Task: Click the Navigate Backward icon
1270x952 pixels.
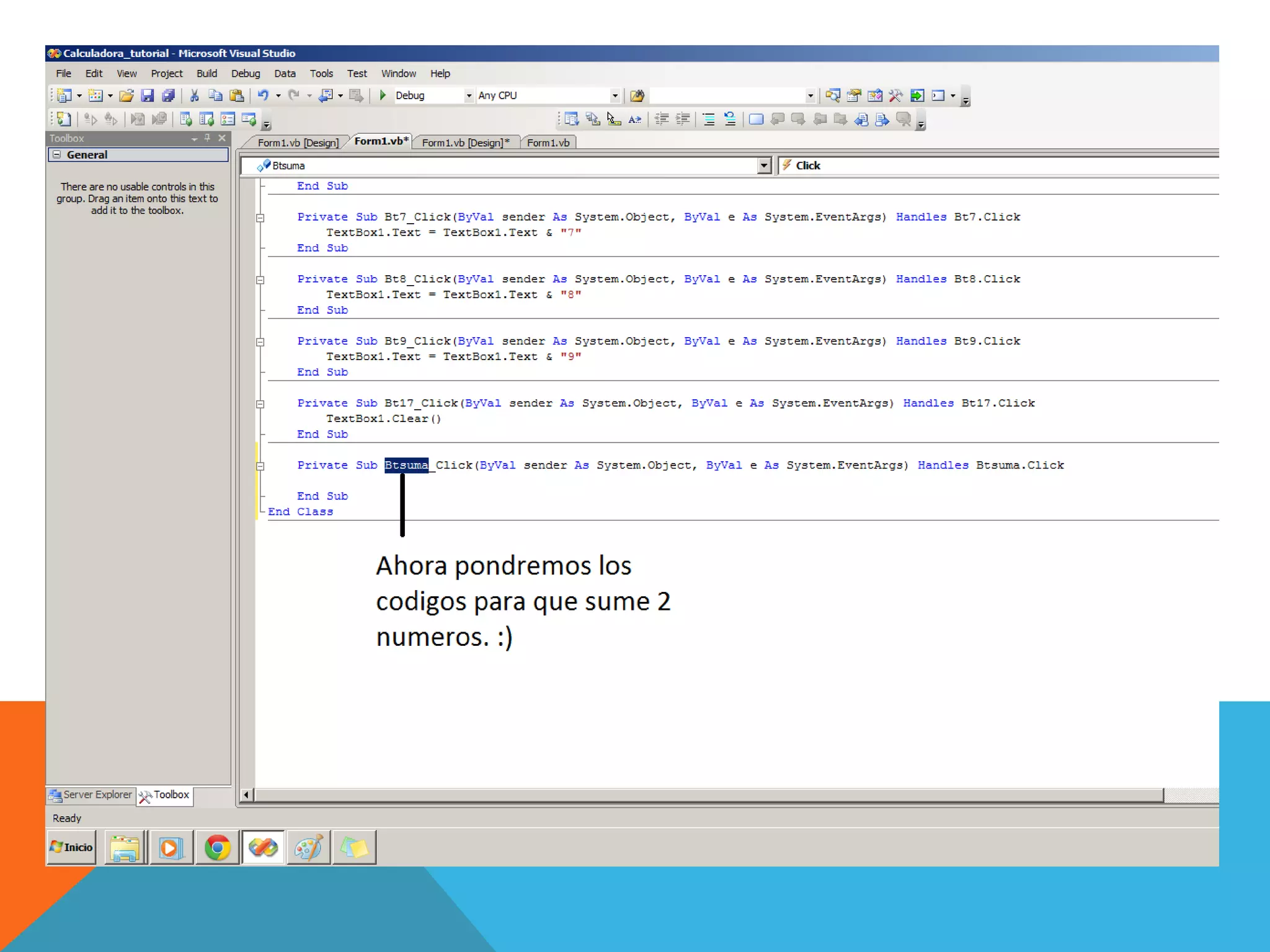Action: click(x=326, y=95)
